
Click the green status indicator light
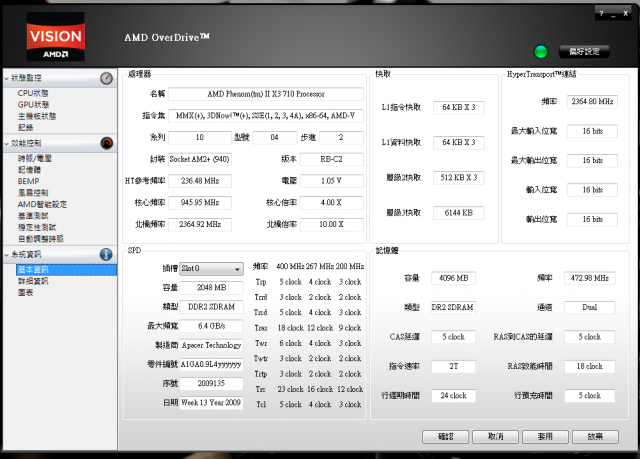pyautogui.click(x=541, y=52)
